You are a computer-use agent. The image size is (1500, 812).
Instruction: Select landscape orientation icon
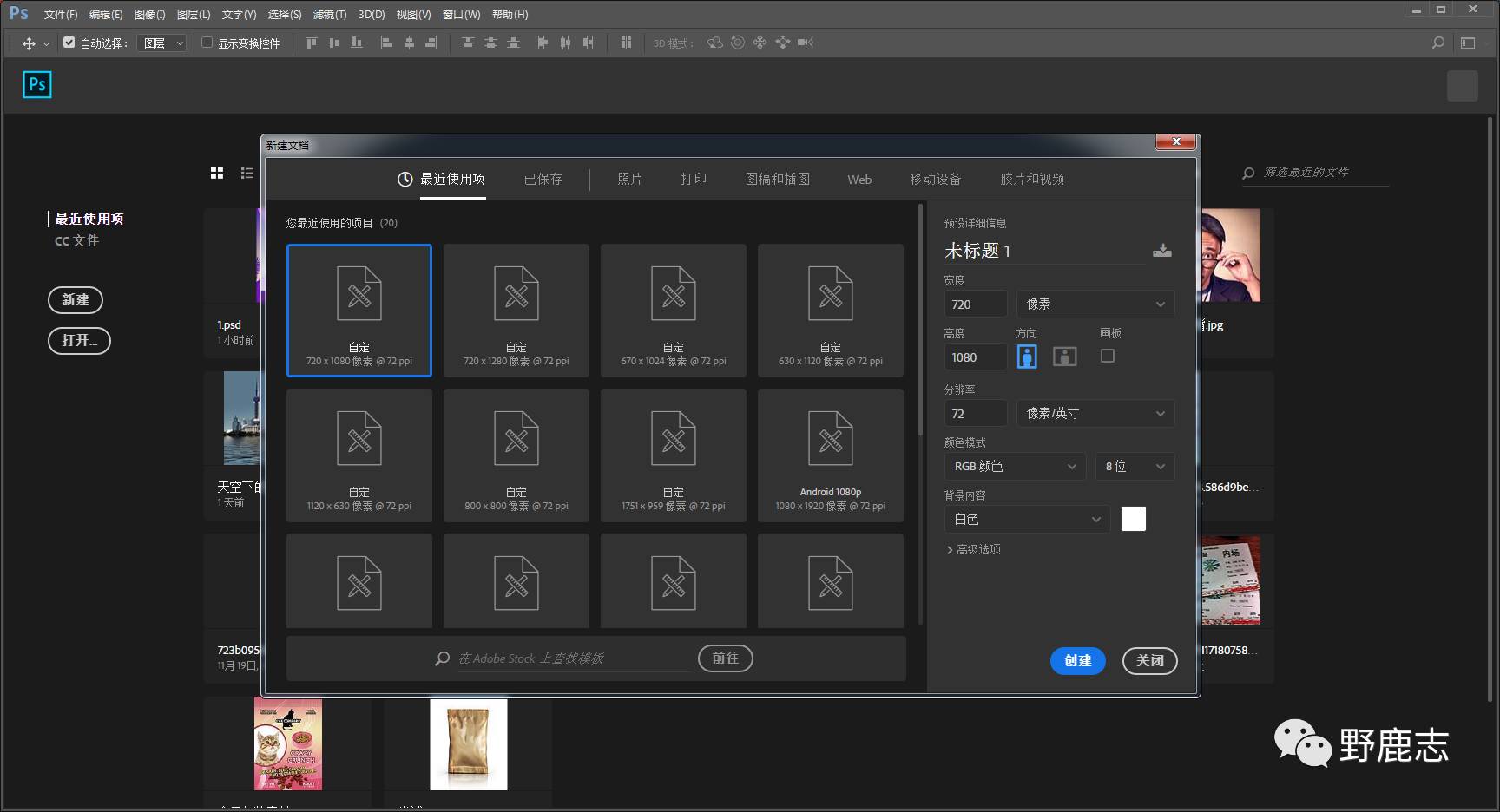coord(1064,357)
